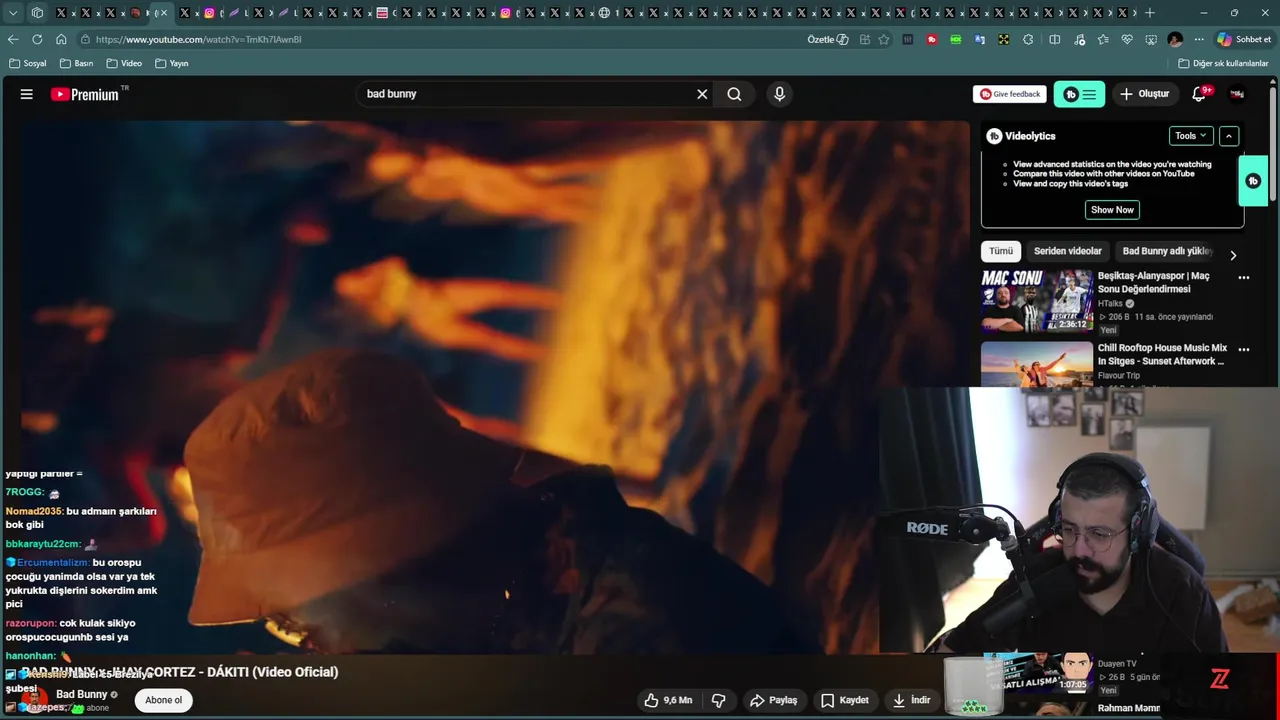Dislike the video with thumbs down
This screenshot has height=720, width=1280.
click(x=718, y=700)
